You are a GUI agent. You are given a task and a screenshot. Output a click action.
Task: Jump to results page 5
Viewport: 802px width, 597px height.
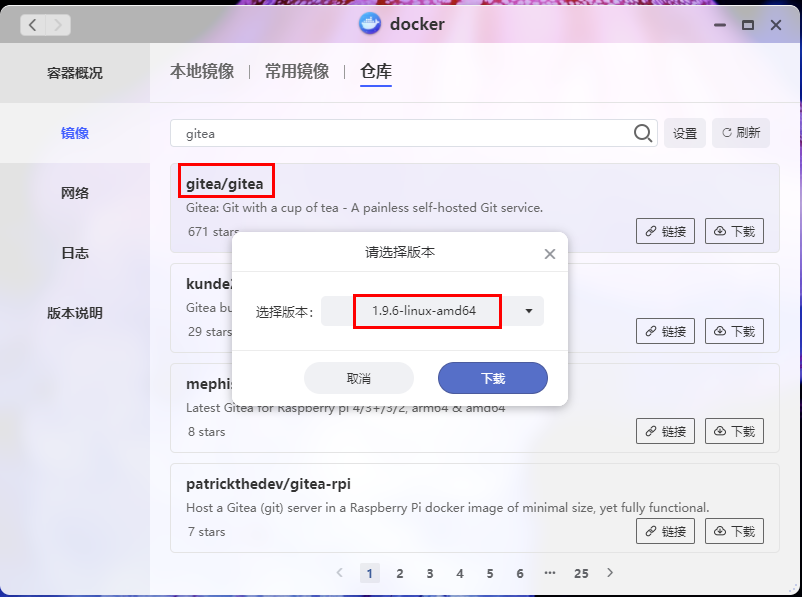pos(490,573)
